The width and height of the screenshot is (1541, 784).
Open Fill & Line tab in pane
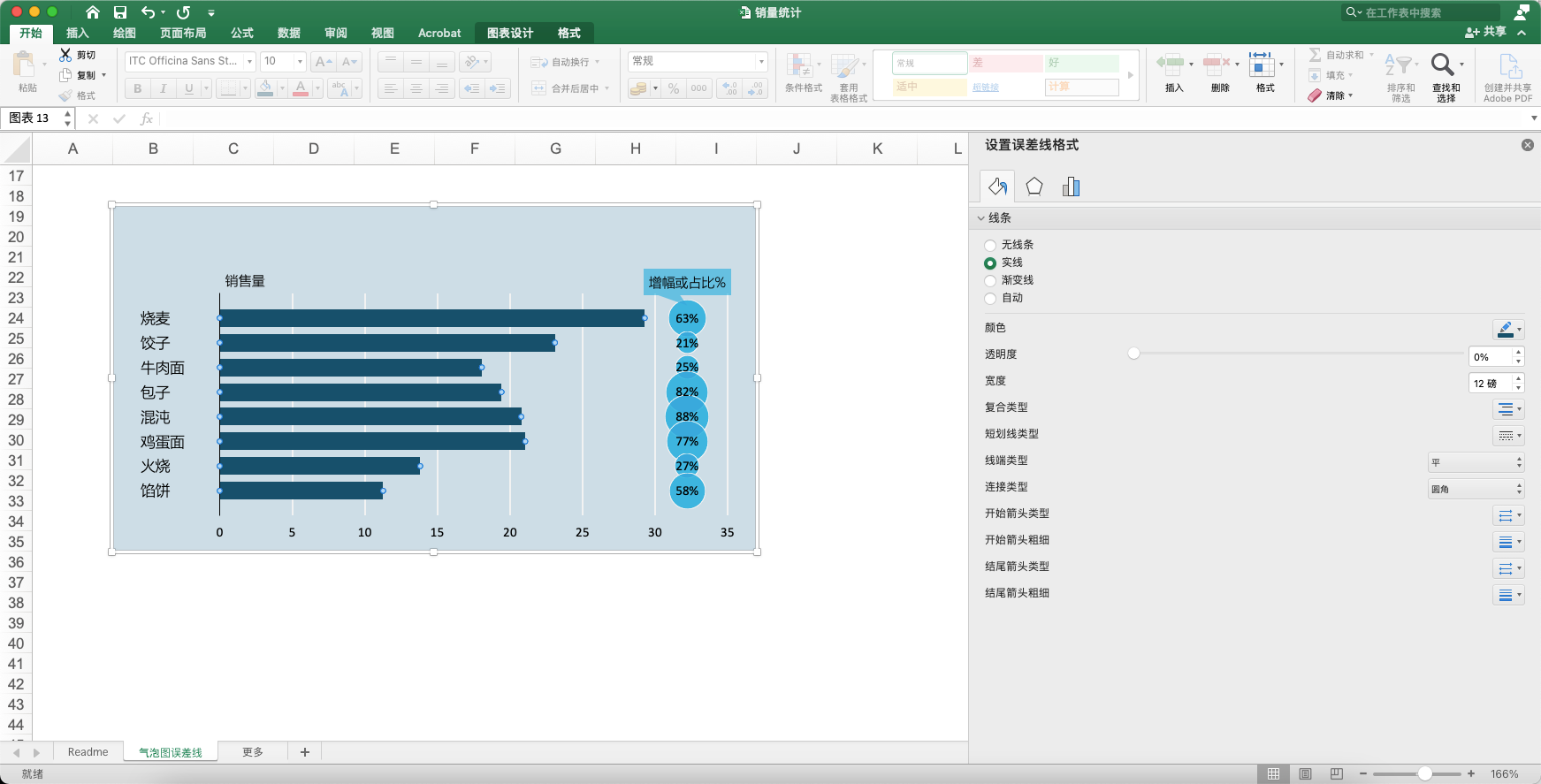point(998,186)
